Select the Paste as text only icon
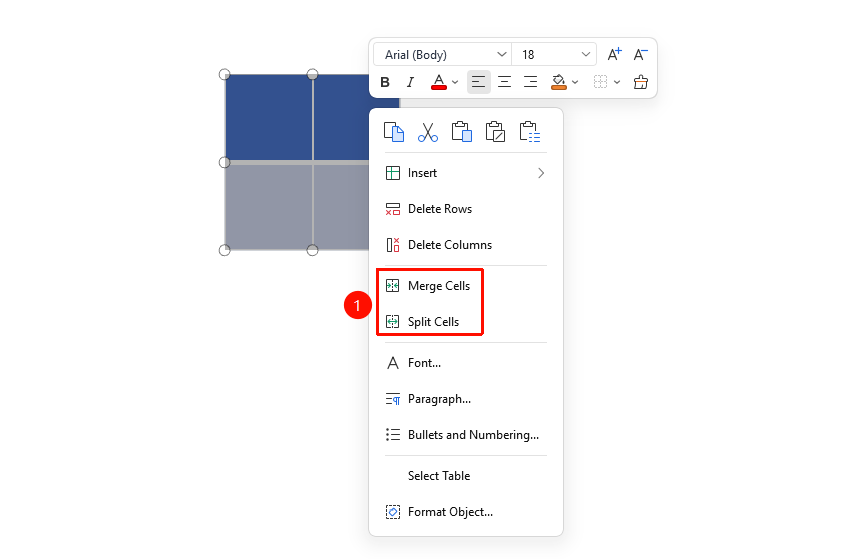 (530, 133)
